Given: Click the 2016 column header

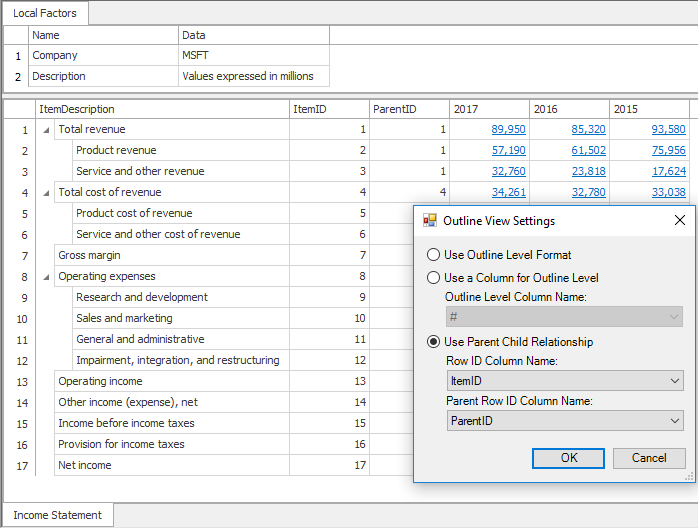Looking at the screenshot, I should coord(569,109).
